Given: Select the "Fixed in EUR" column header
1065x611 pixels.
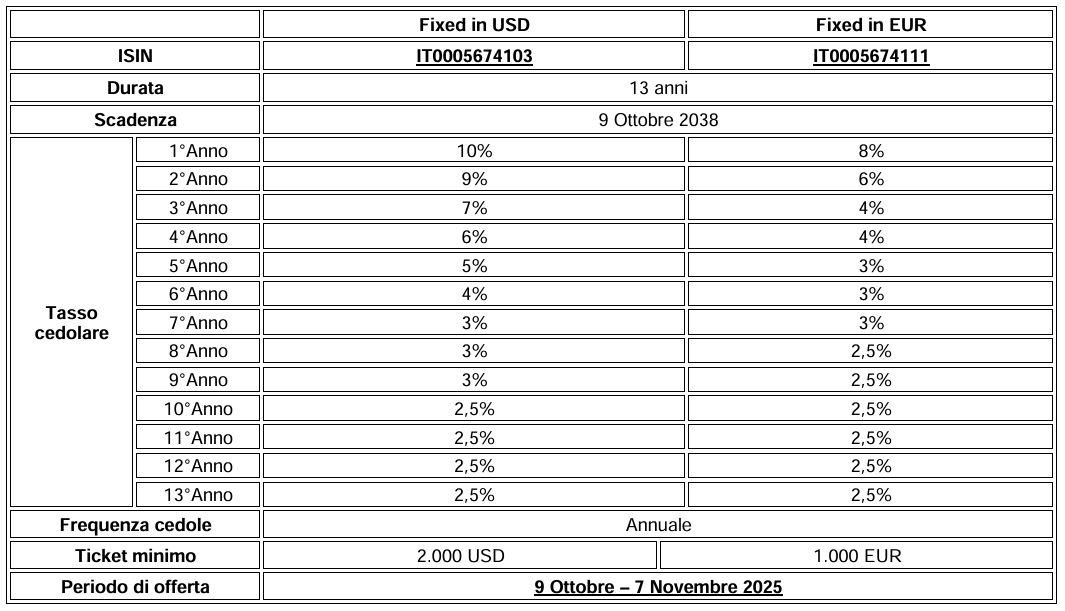Looking at the screenshot, I should click(x=871, y=24).
